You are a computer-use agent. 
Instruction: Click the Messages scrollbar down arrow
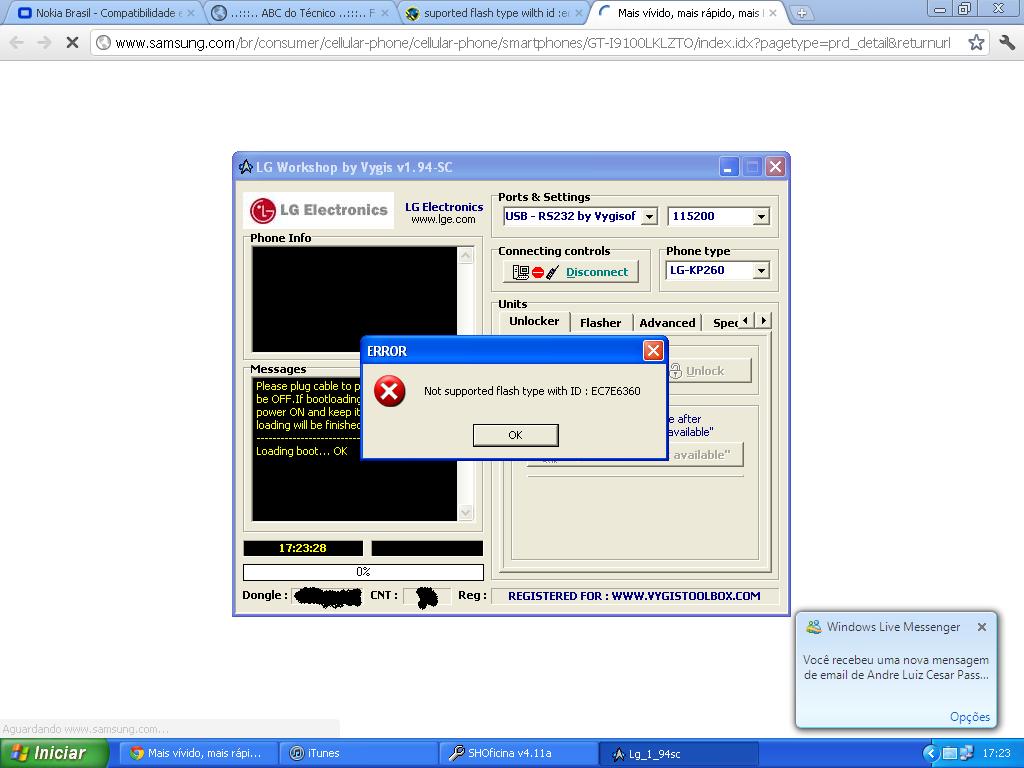click(466, 513)
